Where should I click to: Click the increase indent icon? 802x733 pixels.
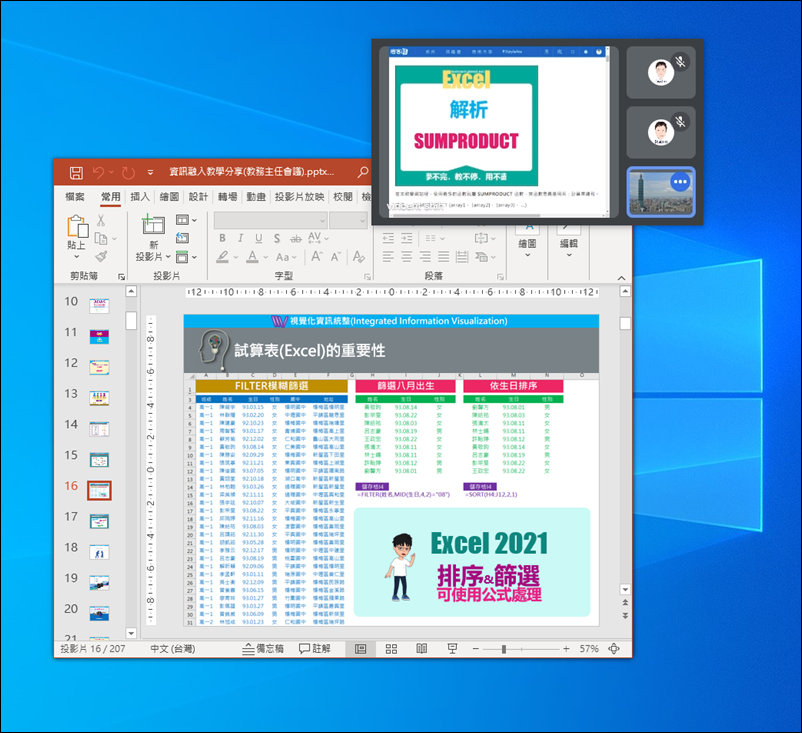(407, 238)
